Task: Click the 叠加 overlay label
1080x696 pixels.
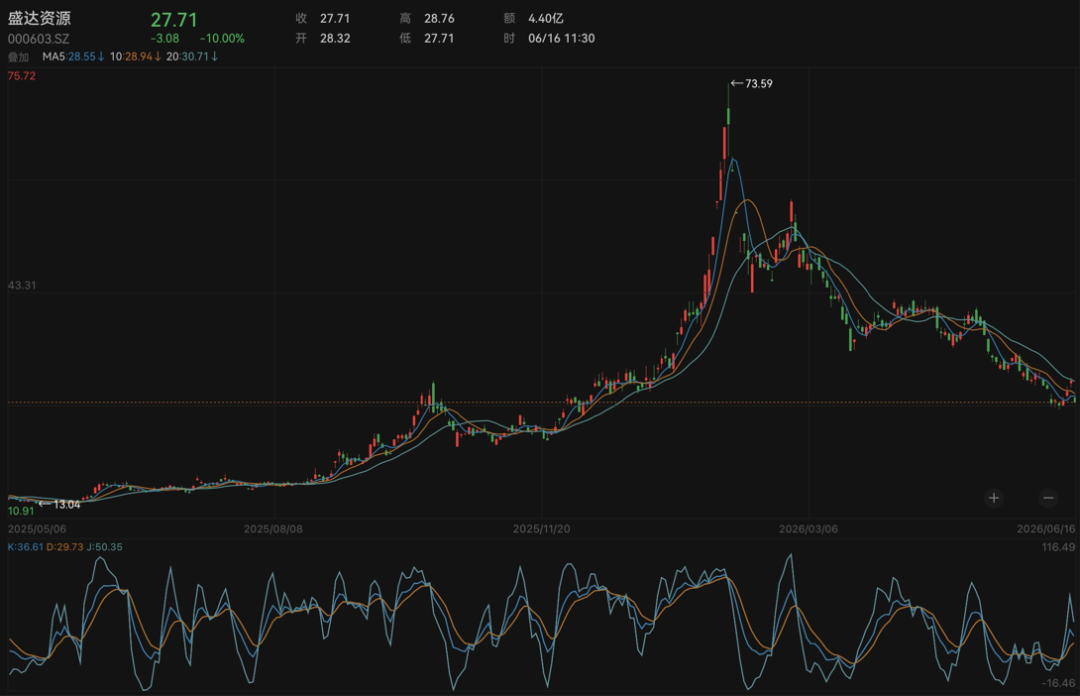Action: (19, 57)
